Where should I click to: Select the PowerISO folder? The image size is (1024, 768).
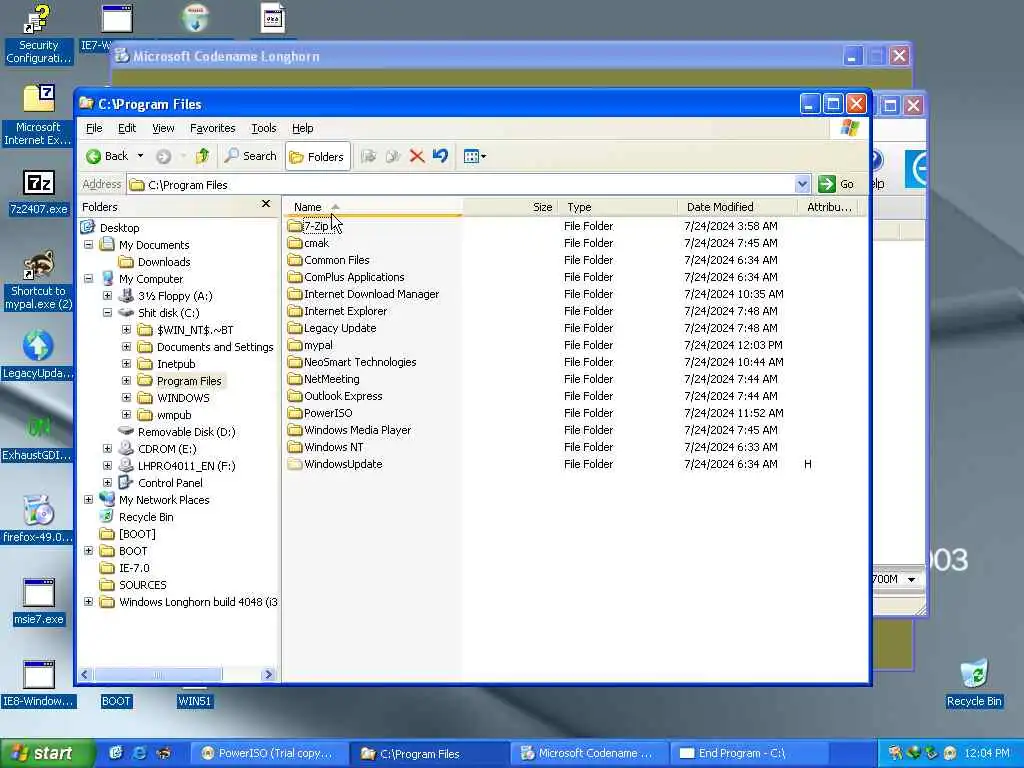click(x=320, y=413)
